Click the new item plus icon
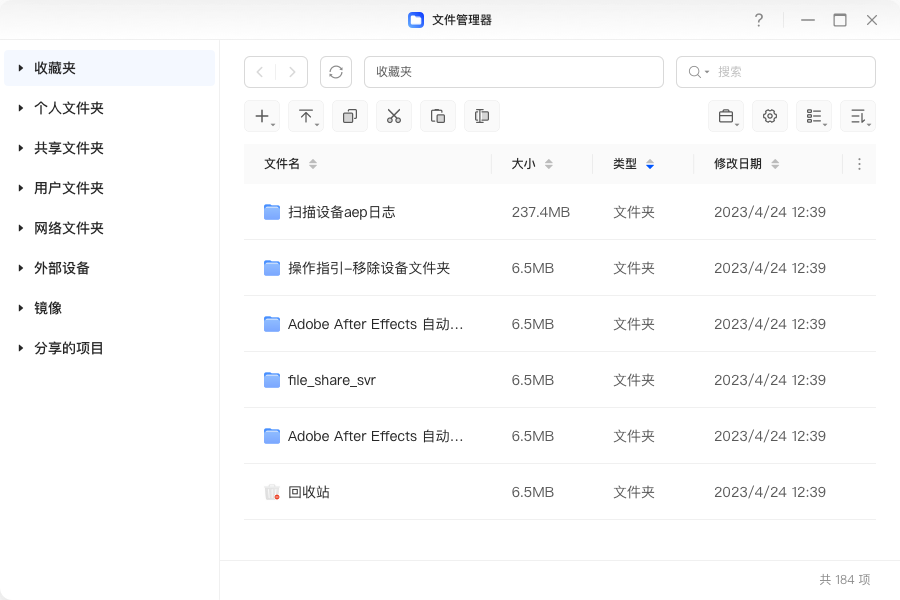900x600 pixels. pyautogui.click(x=262, y=116)
